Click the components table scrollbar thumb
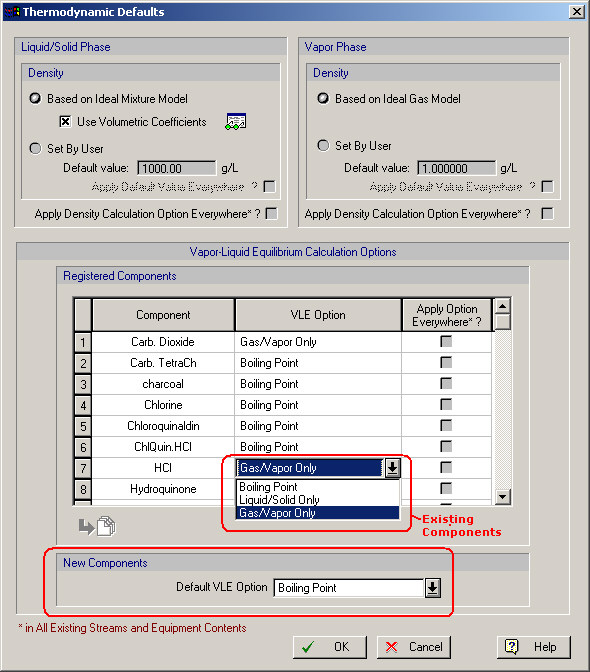The image size is (590, 672). point(502,322)
